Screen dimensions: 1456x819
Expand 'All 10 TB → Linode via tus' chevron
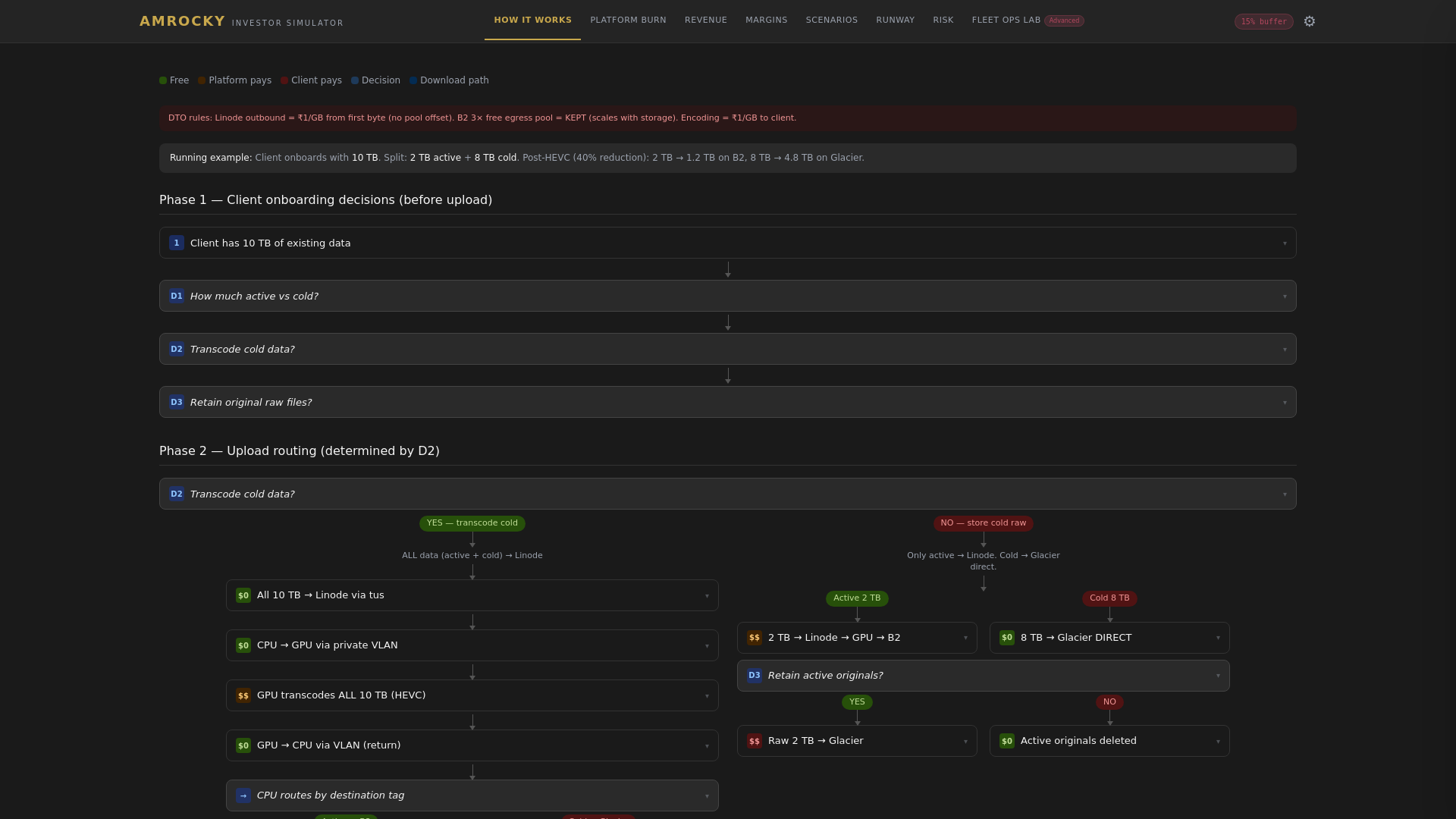click(707, 596)
